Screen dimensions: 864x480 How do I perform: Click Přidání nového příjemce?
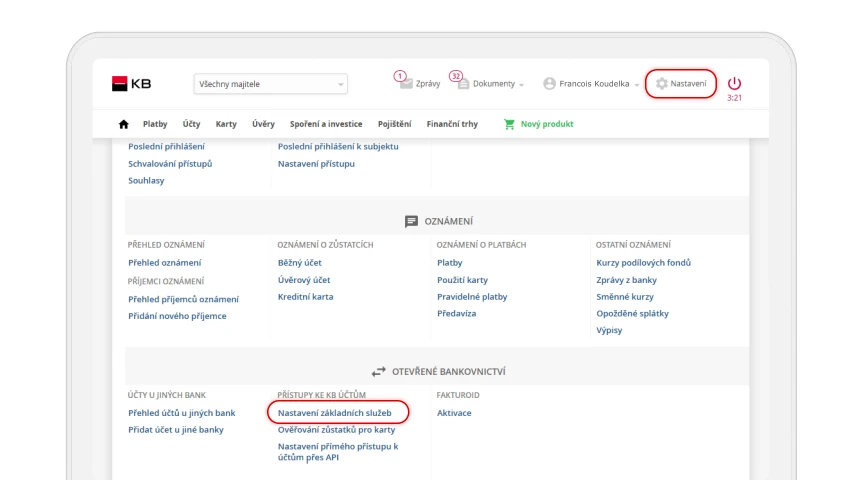coord(177,316)
